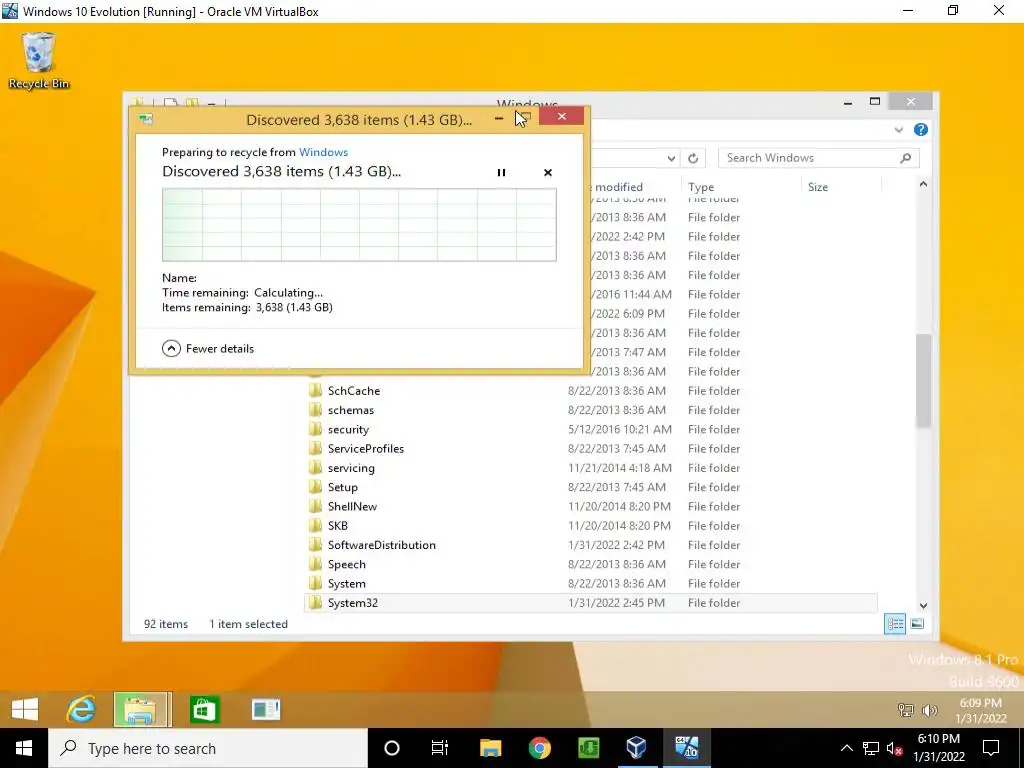Screen dimensions: 1024x768
Task: Open Google Chrome from host taskbar
Action: [x=539, y=748]
